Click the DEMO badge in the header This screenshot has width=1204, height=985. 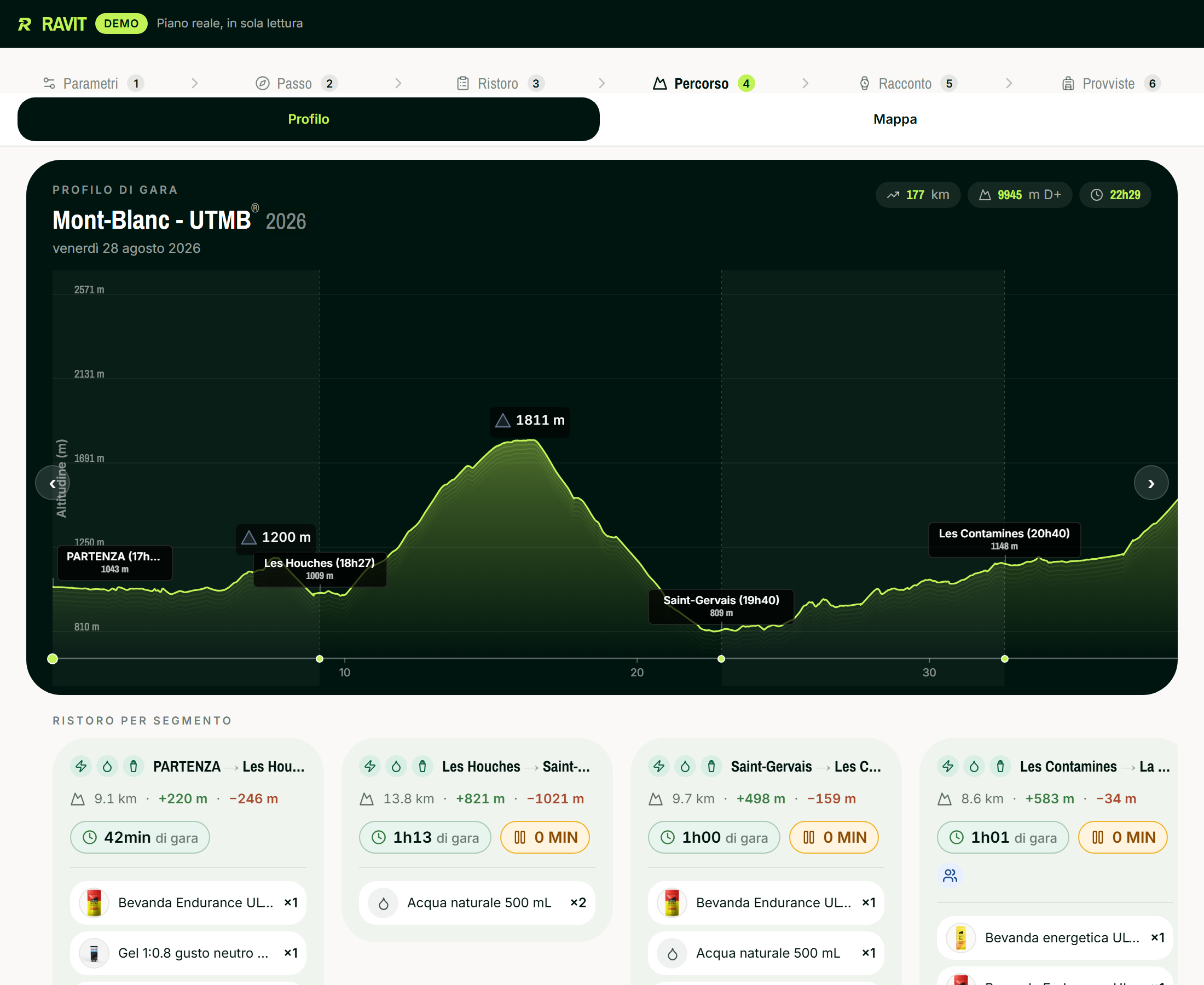(x=121, y=24)
